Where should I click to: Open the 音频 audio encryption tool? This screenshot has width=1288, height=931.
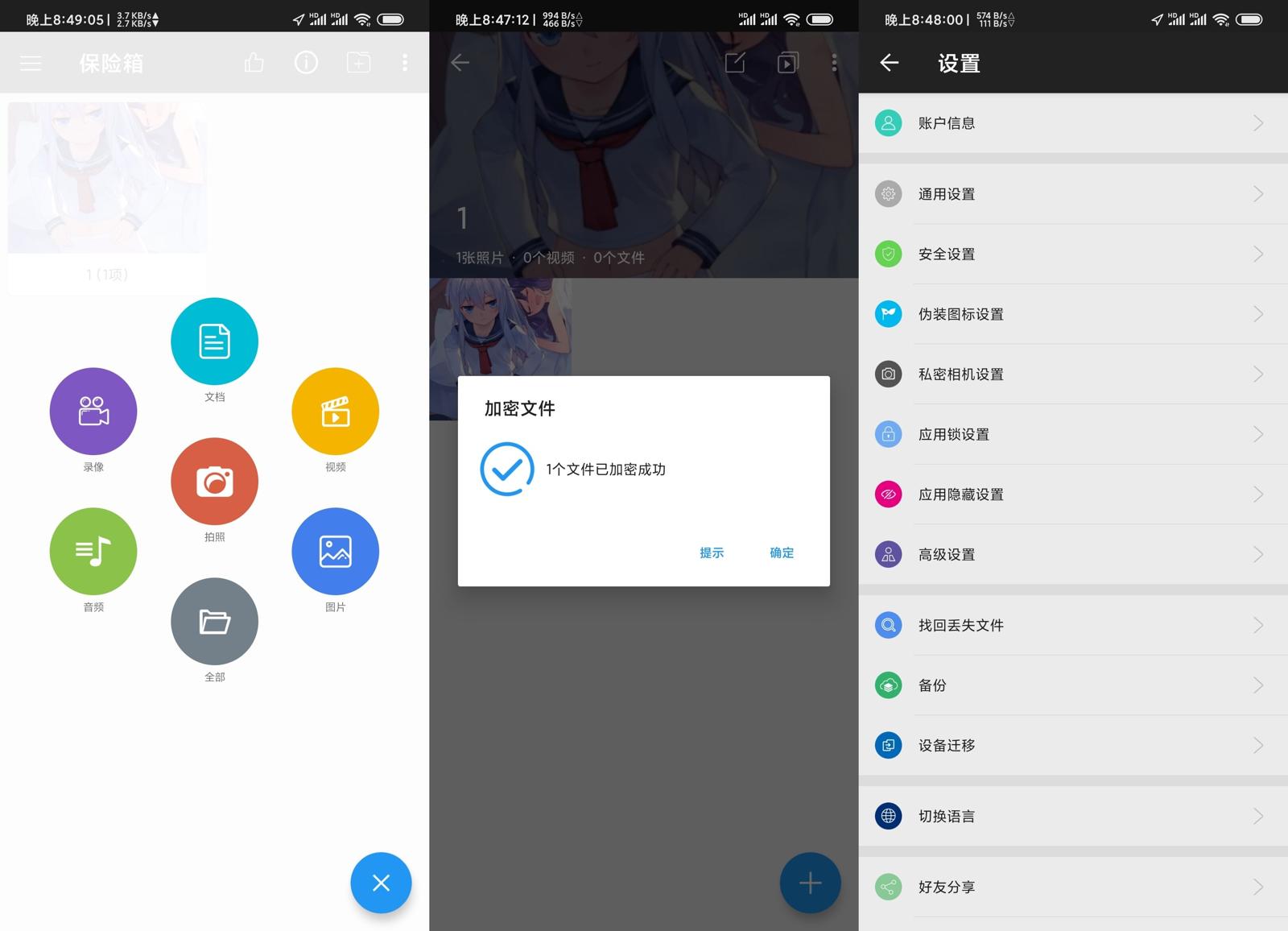(93, 551)
